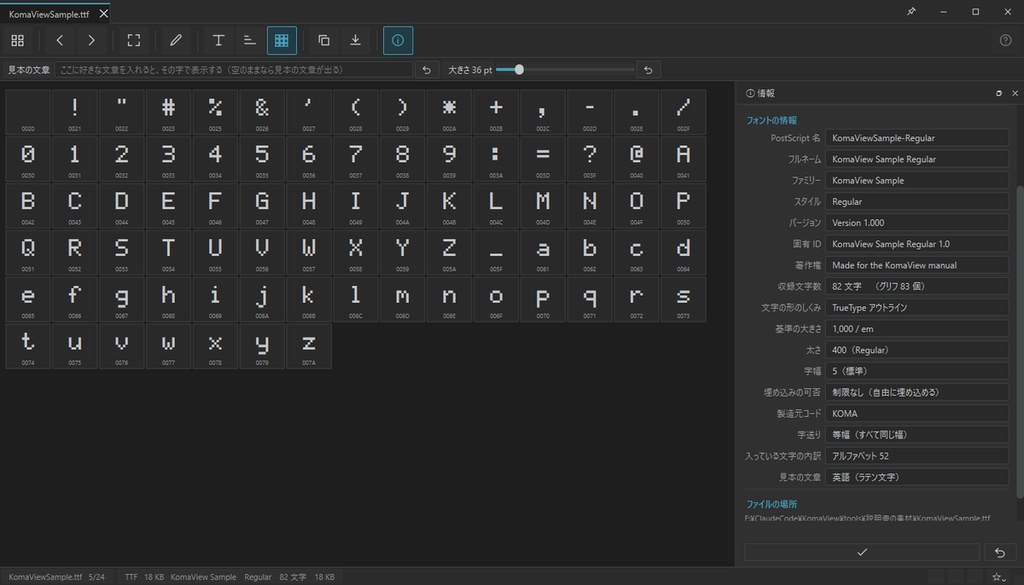Select the uppercase M glyph 004D
This screenshot has width=1024, height=585.
point(543,206)
